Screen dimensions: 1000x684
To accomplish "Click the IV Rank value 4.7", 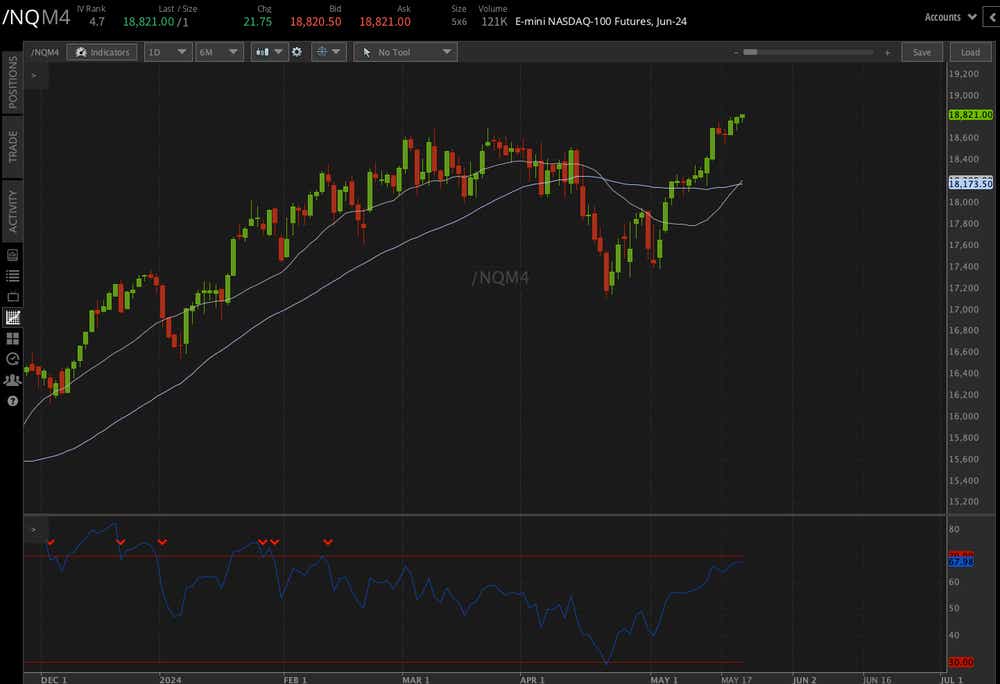I will point(97,22).
